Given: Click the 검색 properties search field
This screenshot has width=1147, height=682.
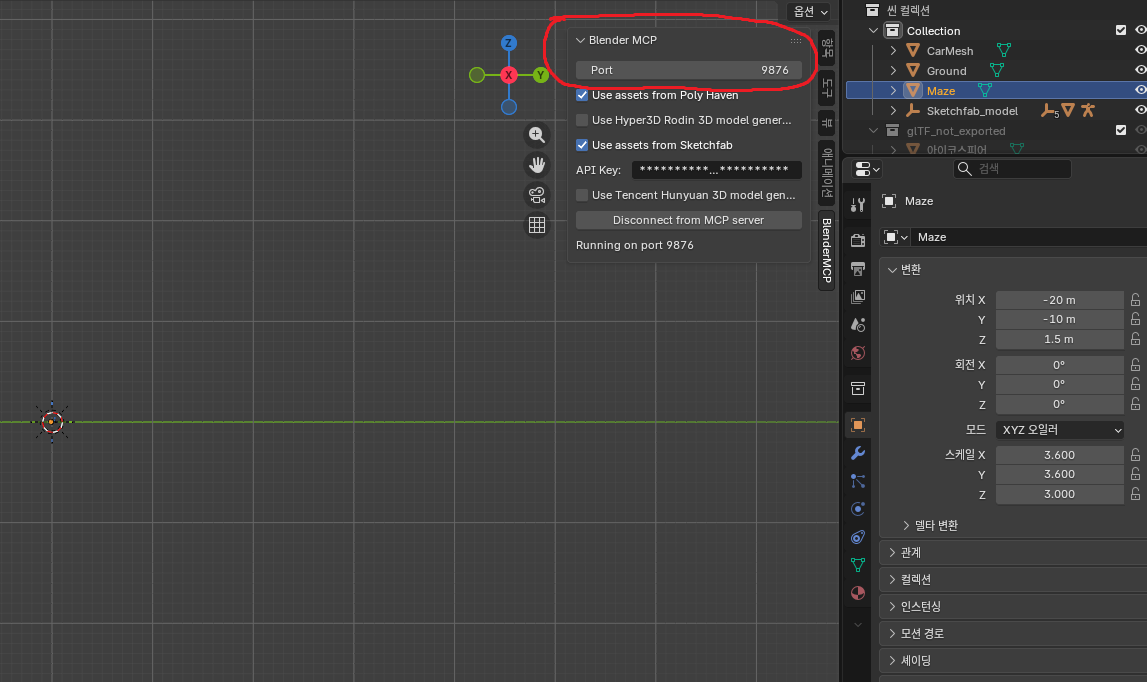Looking at the screenshot, I should [x=1012, y=169].
